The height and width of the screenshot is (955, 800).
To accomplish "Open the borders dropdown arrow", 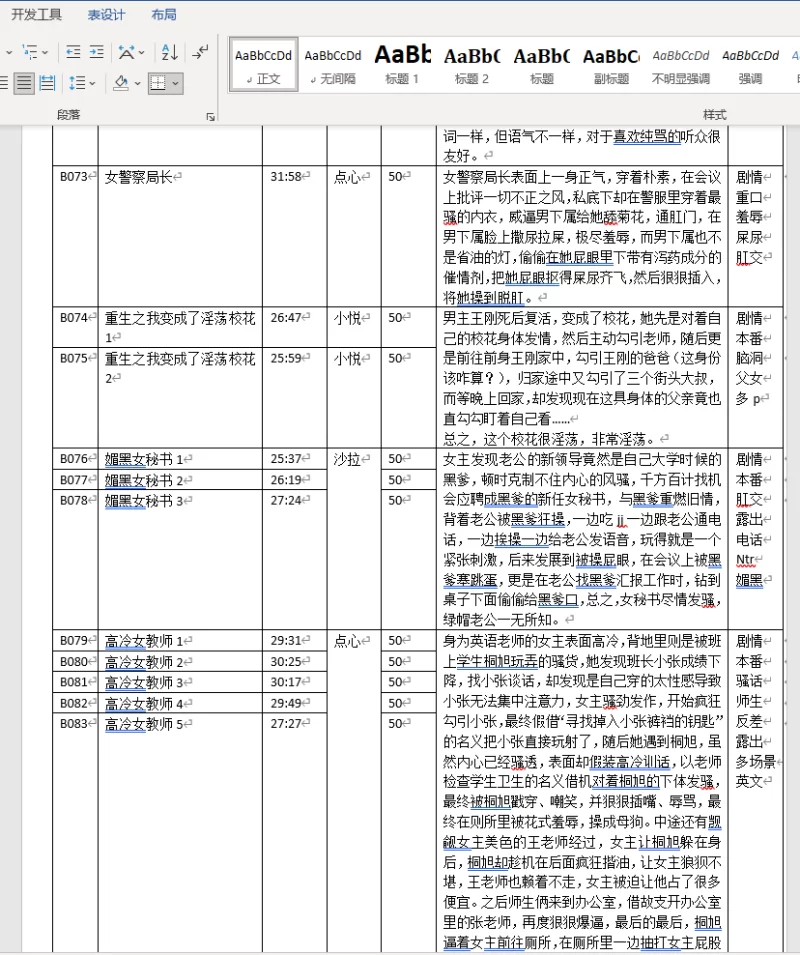I will click(175, 84).
